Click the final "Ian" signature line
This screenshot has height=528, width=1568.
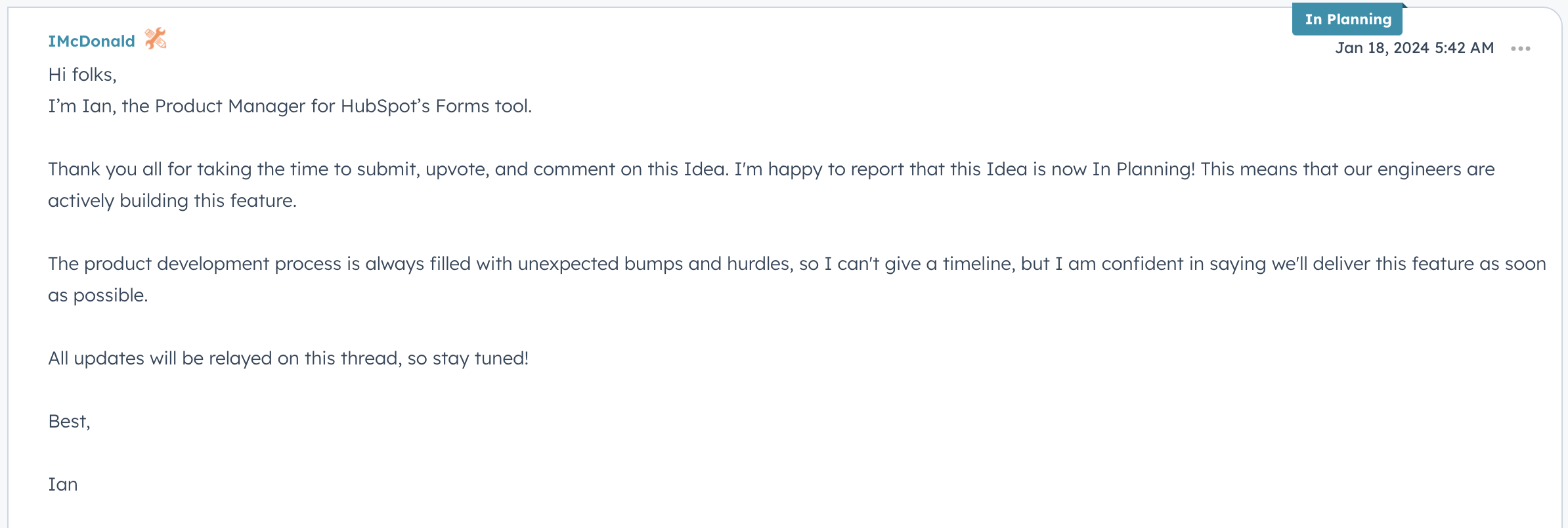[63, 485]
